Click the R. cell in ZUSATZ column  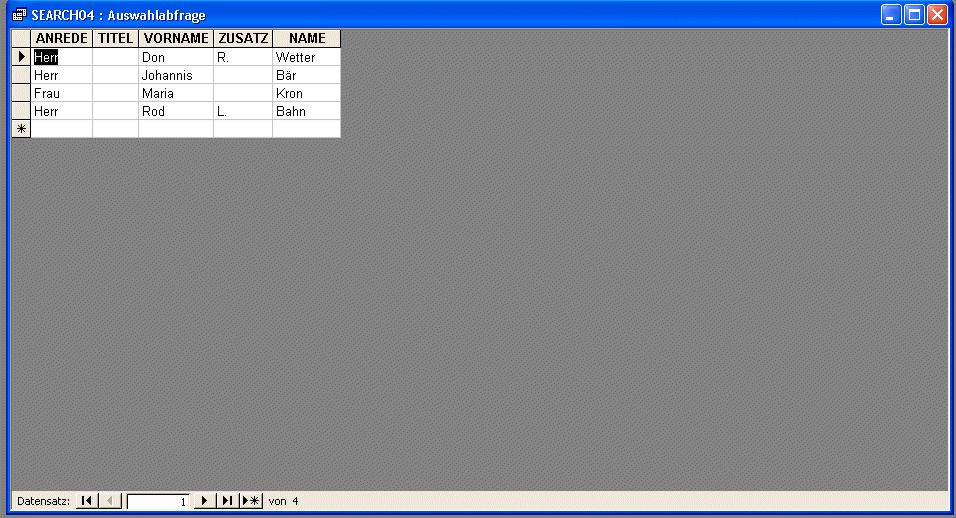click(x=243, y=57)
